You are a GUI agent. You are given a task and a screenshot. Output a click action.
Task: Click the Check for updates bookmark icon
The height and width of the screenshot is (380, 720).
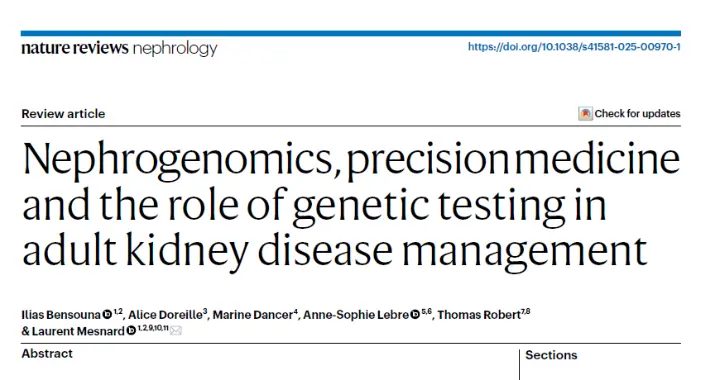tap(585, 113)
